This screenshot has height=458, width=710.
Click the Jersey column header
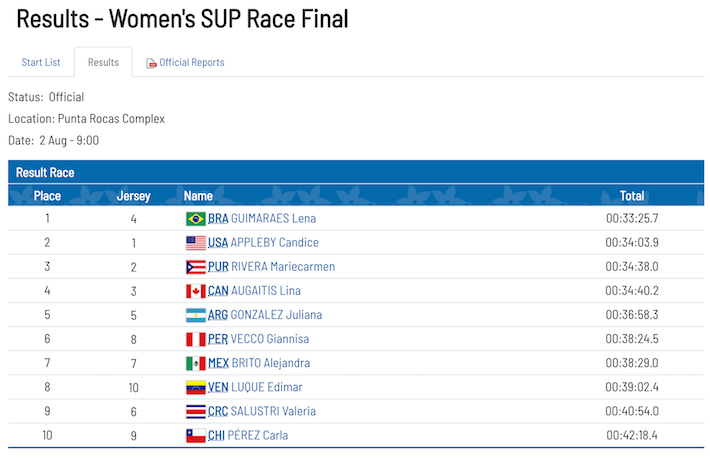click(134, 196)
